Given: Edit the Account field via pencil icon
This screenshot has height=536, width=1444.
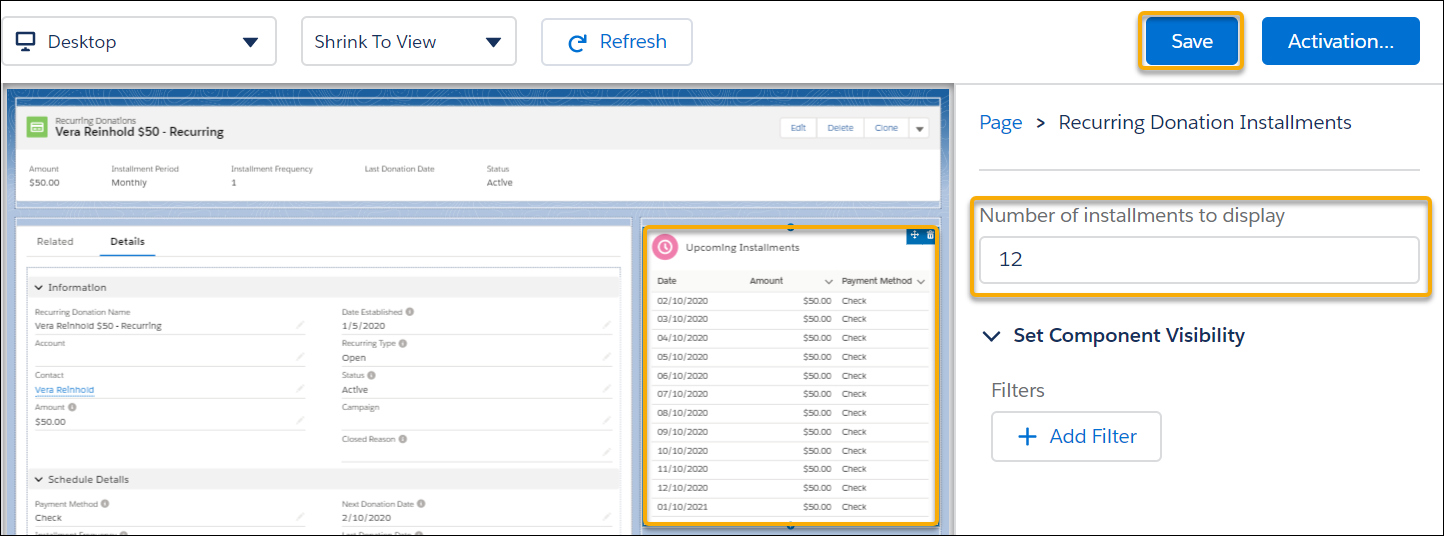Looking at the screenshot, I should tap(300, 357).
